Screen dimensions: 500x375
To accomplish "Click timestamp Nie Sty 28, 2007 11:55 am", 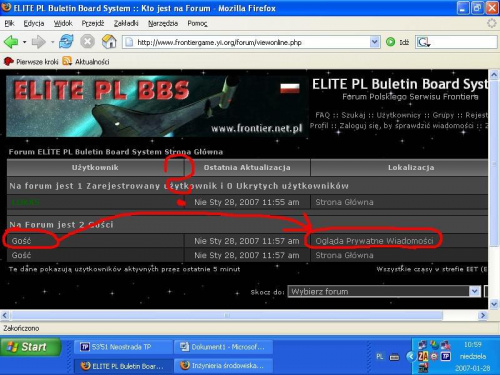I will tap(247, 202).
